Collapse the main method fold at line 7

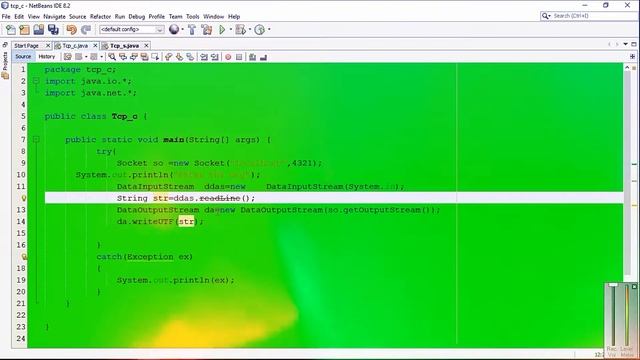pyautogui.click(x=36, y=140)
